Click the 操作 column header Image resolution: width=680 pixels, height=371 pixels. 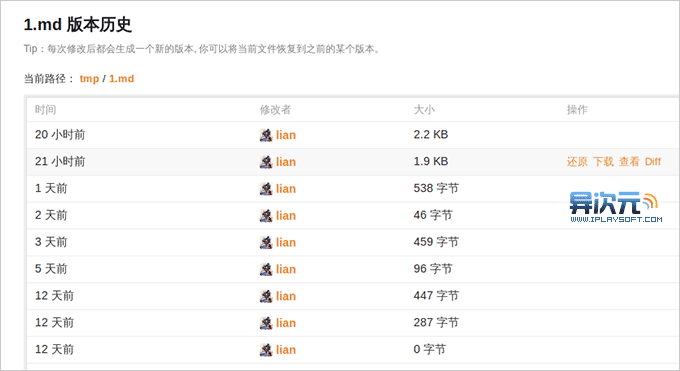click(577, 110)
